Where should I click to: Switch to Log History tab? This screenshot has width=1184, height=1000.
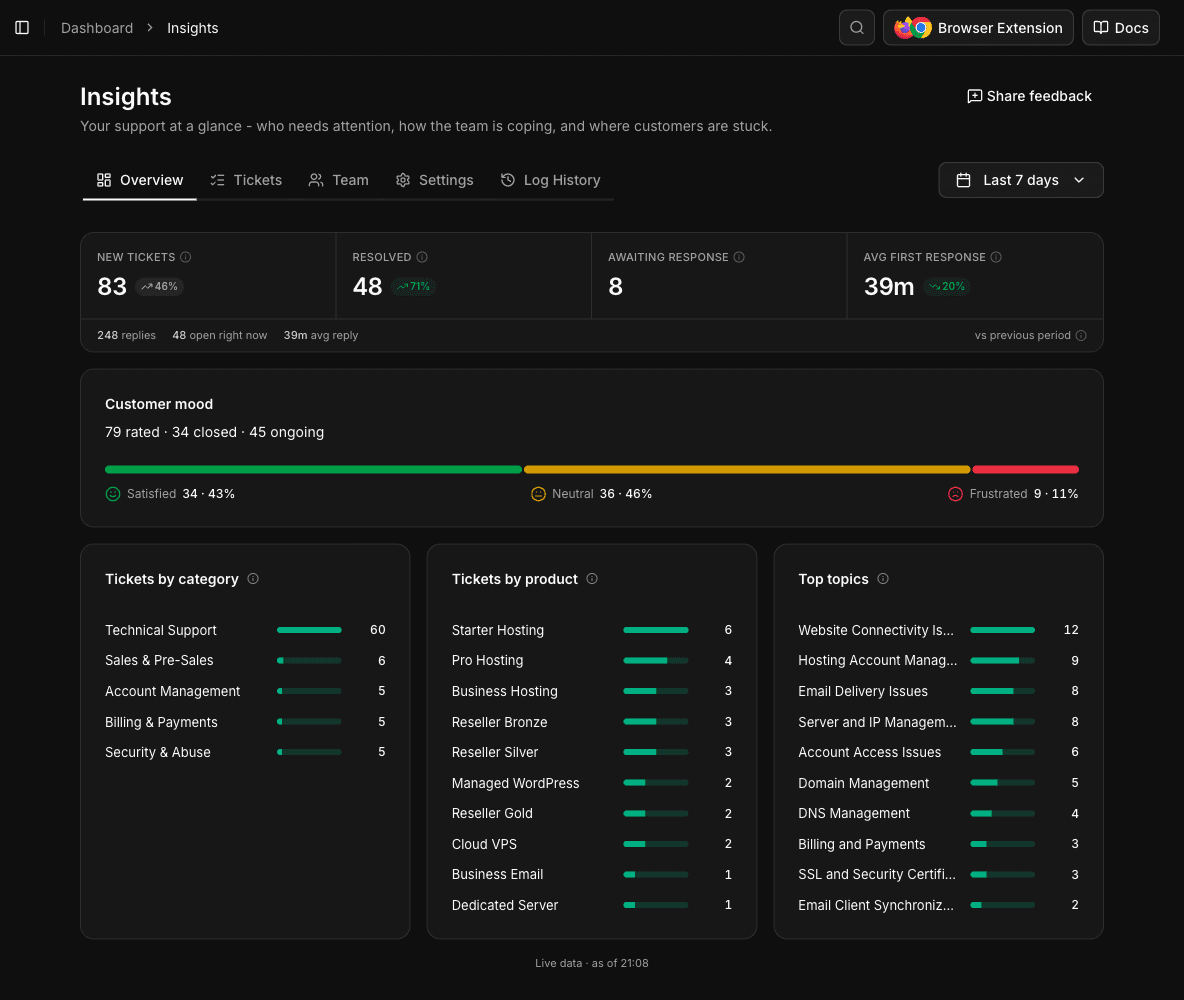tap(550, 180)
